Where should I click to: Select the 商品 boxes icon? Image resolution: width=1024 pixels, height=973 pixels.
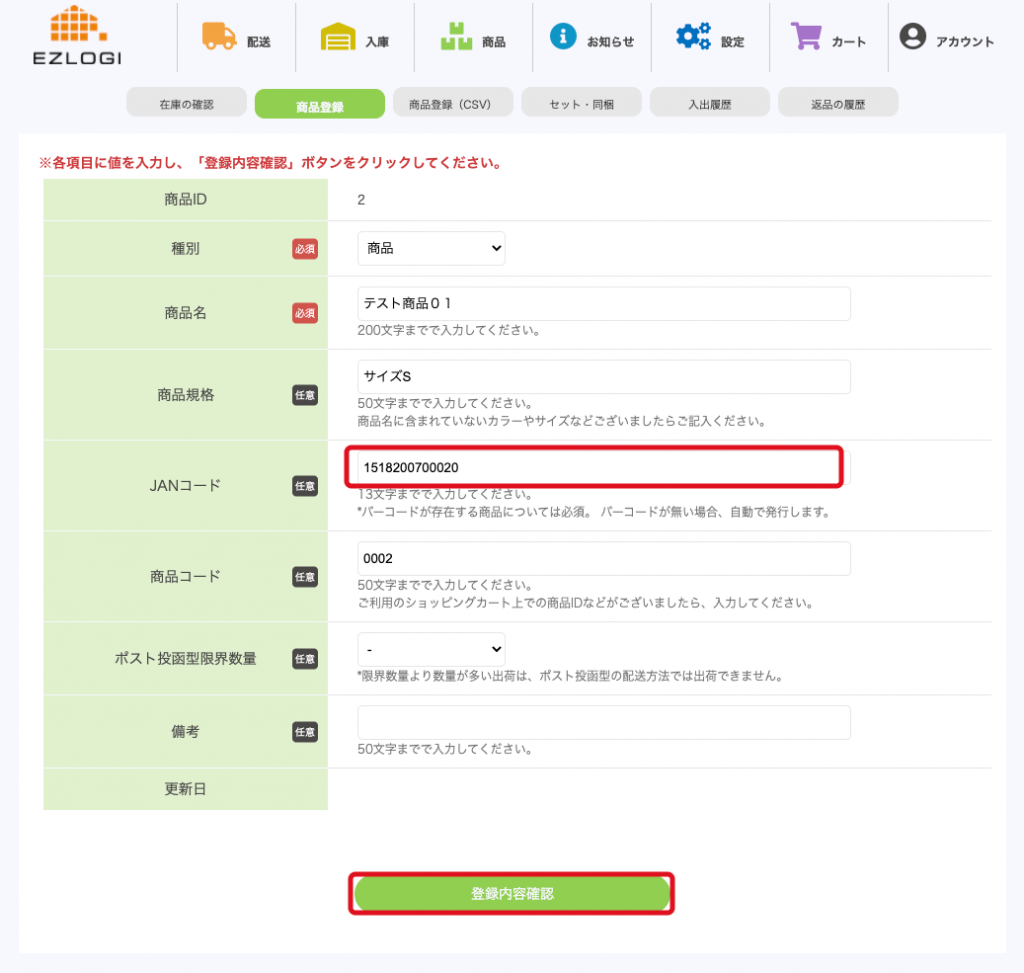(456, 37)
